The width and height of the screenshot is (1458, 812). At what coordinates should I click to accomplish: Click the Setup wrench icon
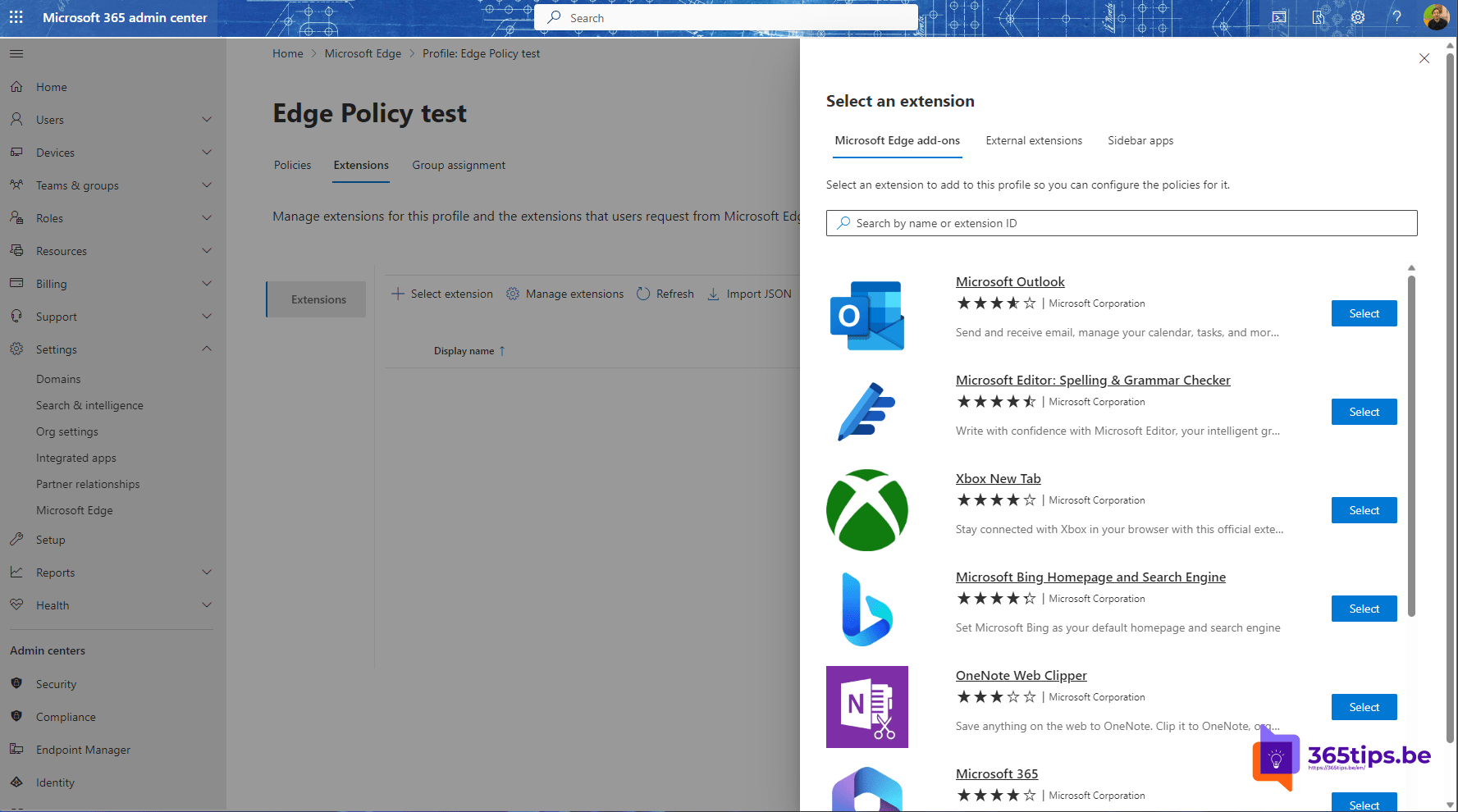tap(16, 539)
